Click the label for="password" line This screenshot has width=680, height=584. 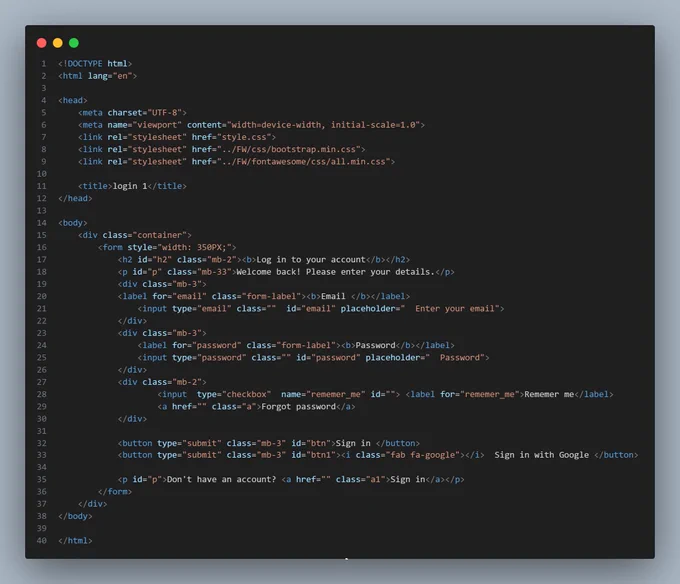coord(296,345)
